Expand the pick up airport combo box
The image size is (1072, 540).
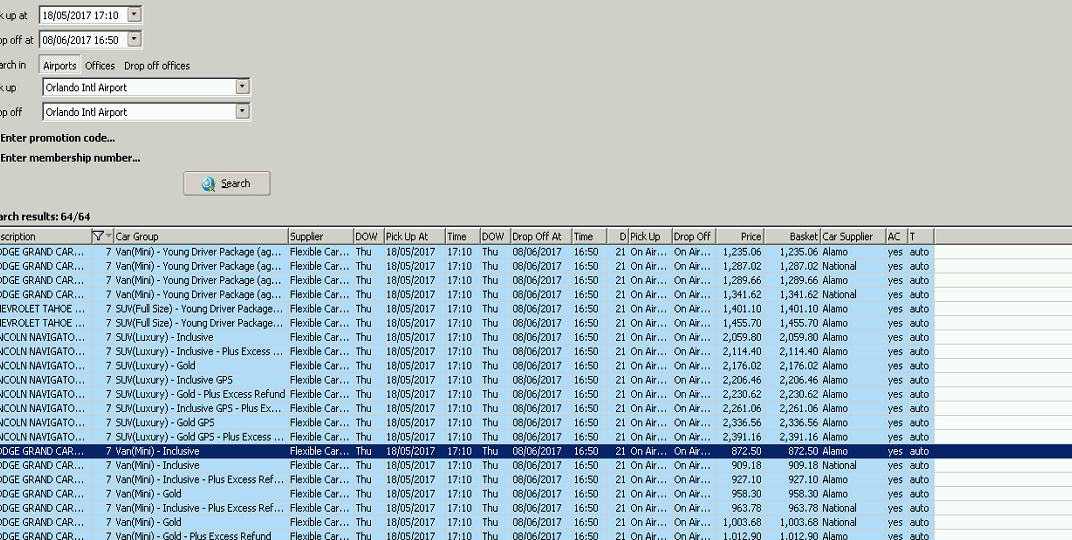coord(242,87)
